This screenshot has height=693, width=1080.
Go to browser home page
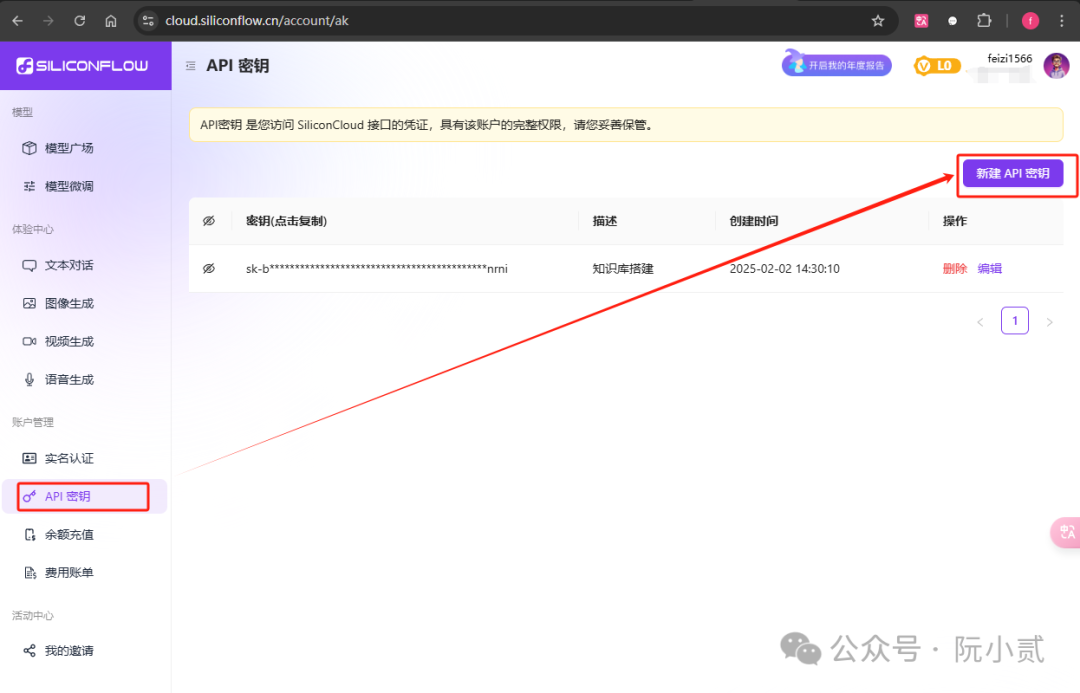pos(111,21)
